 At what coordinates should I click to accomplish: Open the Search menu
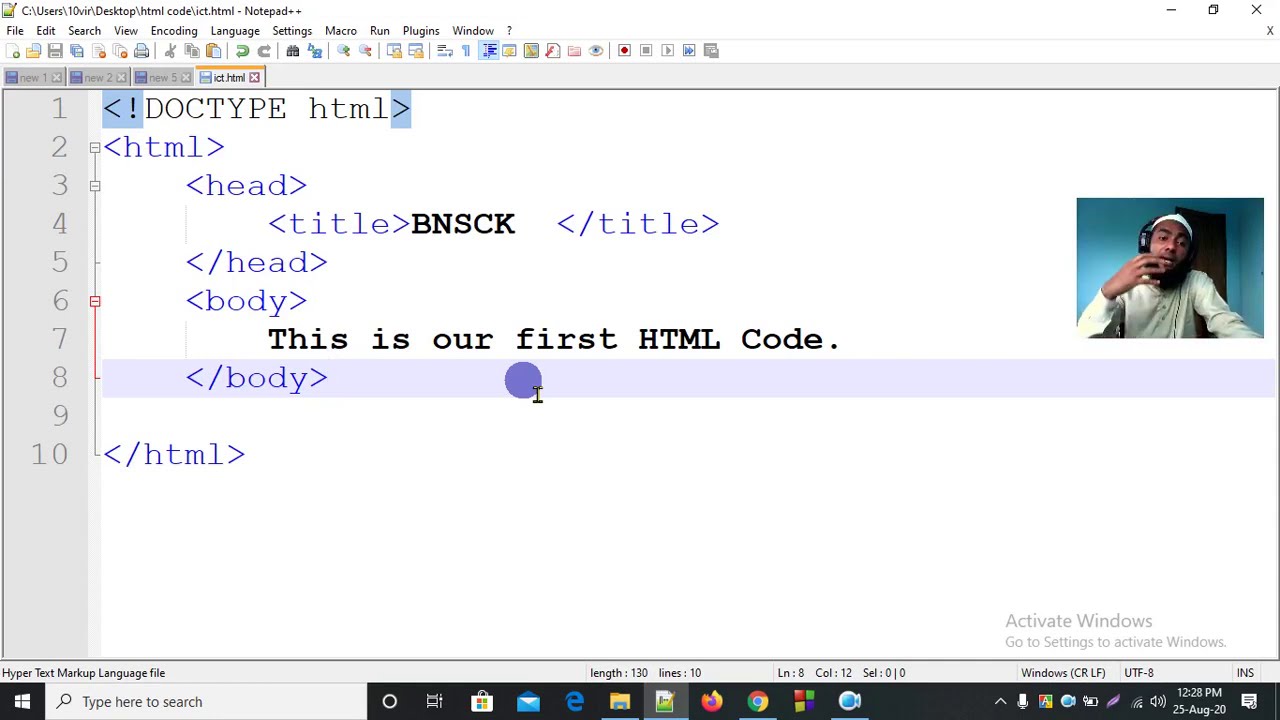(84, 31)
